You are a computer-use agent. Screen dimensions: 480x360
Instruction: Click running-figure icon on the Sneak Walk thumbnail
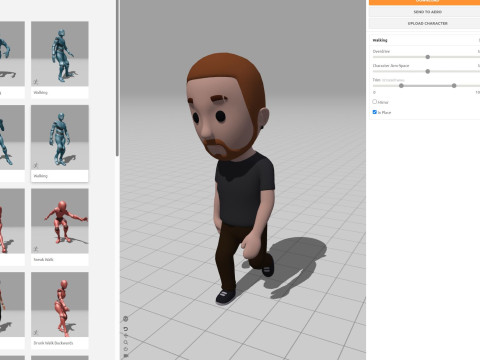pos(36,249)
